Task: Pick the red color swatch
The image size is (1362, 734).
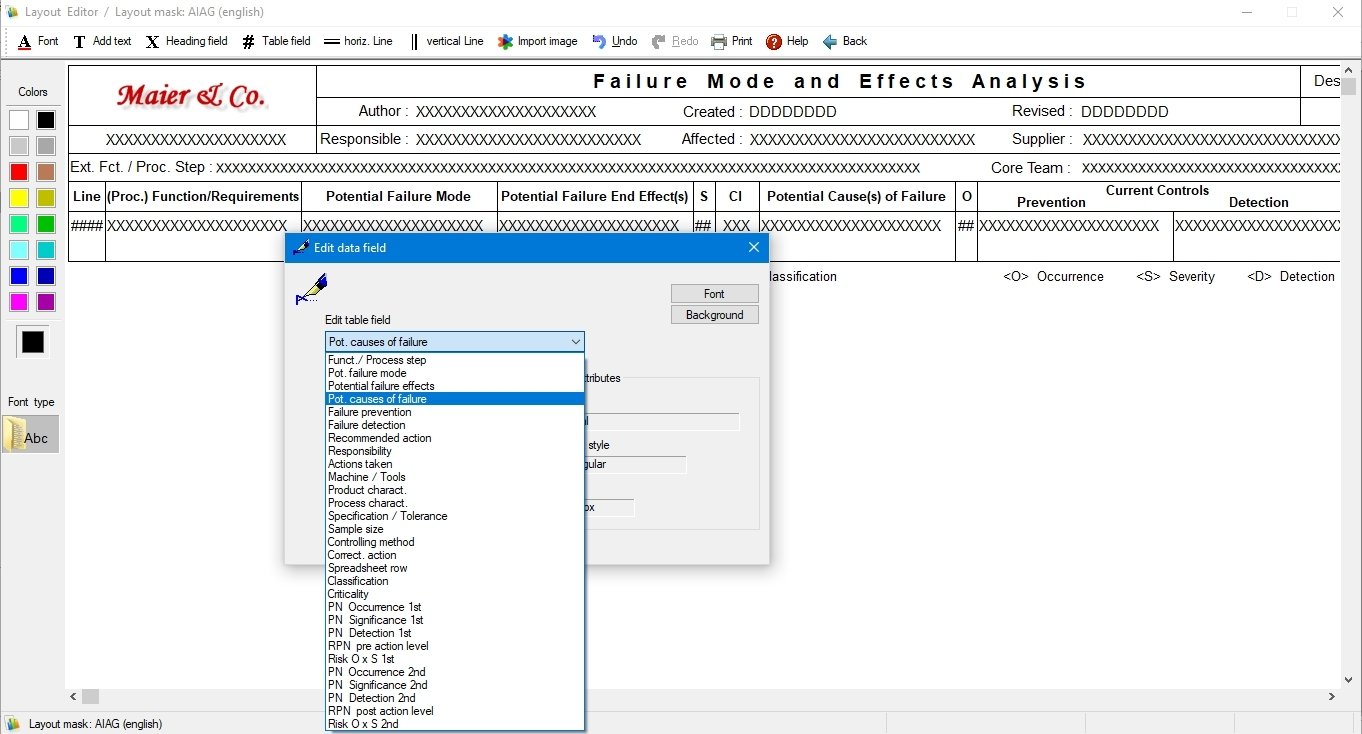Action: point(19,172)
